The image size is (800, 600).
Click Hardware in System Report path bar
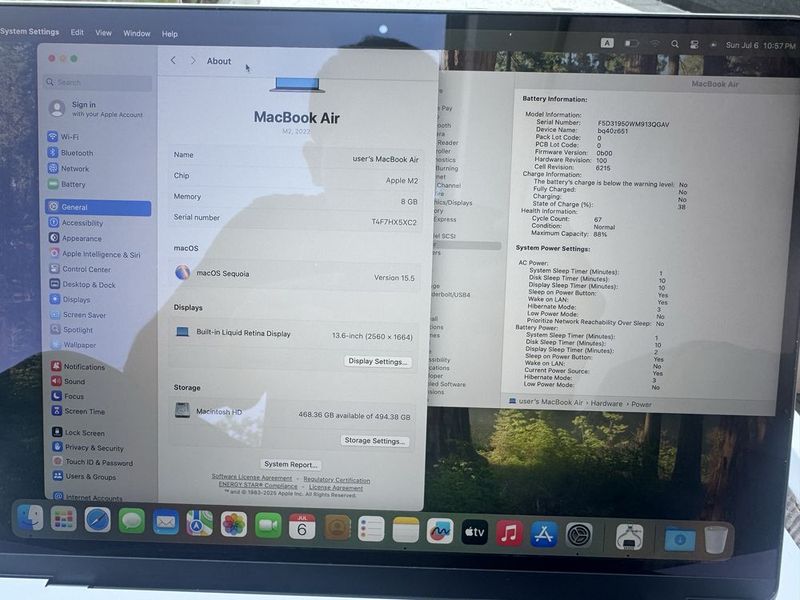coord(607,403)
